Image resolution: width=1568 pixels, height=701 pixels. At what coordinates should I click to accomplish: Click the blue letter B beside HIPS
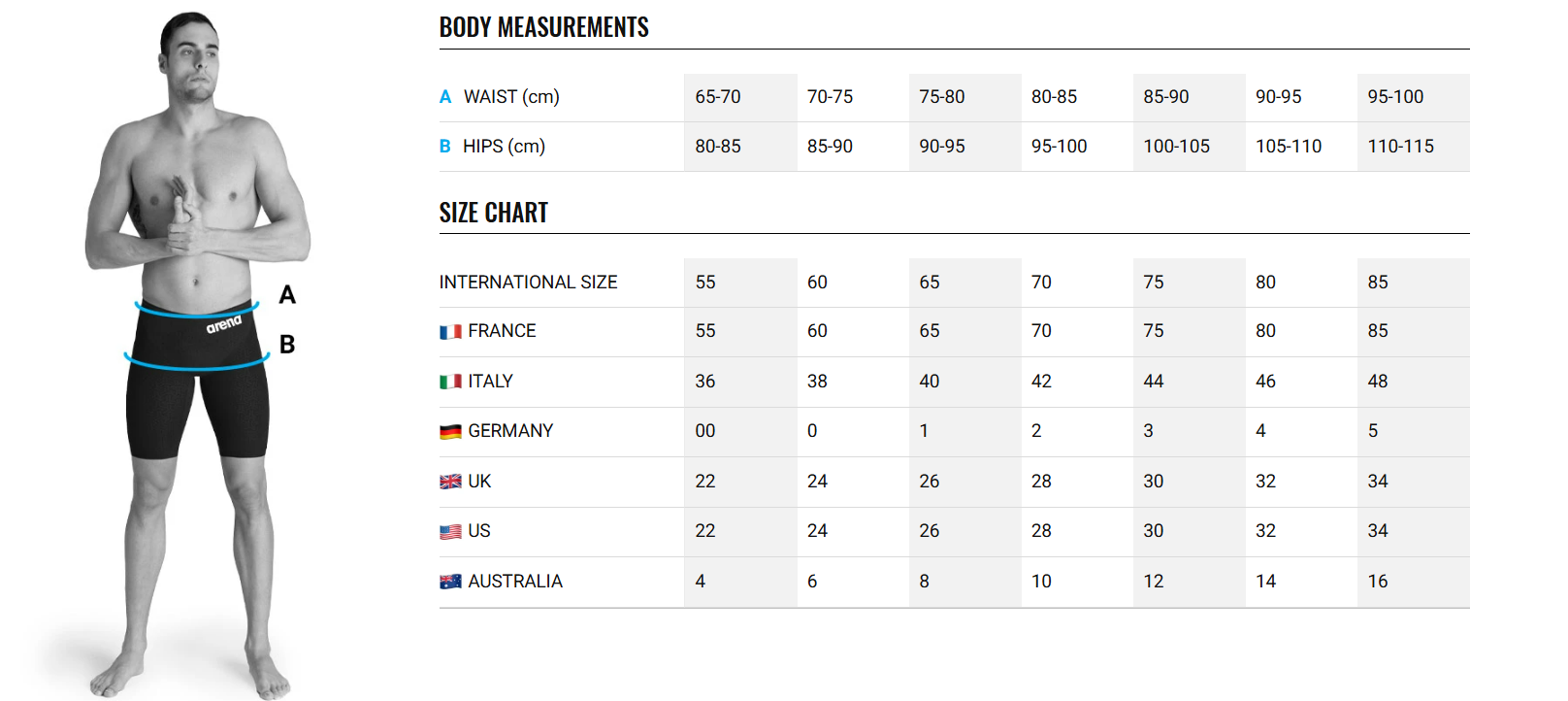445,147
